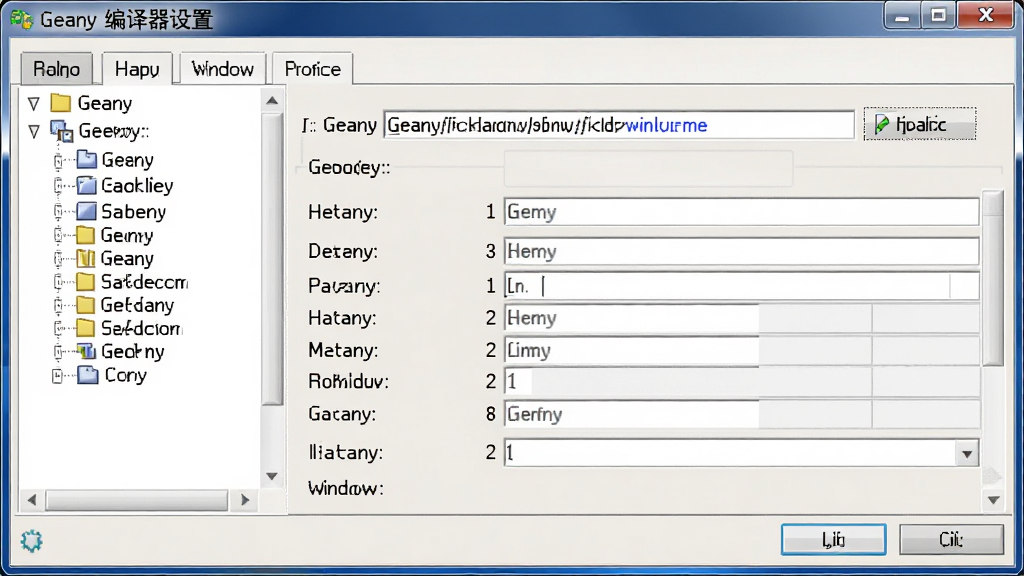Expand the Geokny tree item
Image resolution: width=1024 pixels, height=576 pixels.
point(58,352)
